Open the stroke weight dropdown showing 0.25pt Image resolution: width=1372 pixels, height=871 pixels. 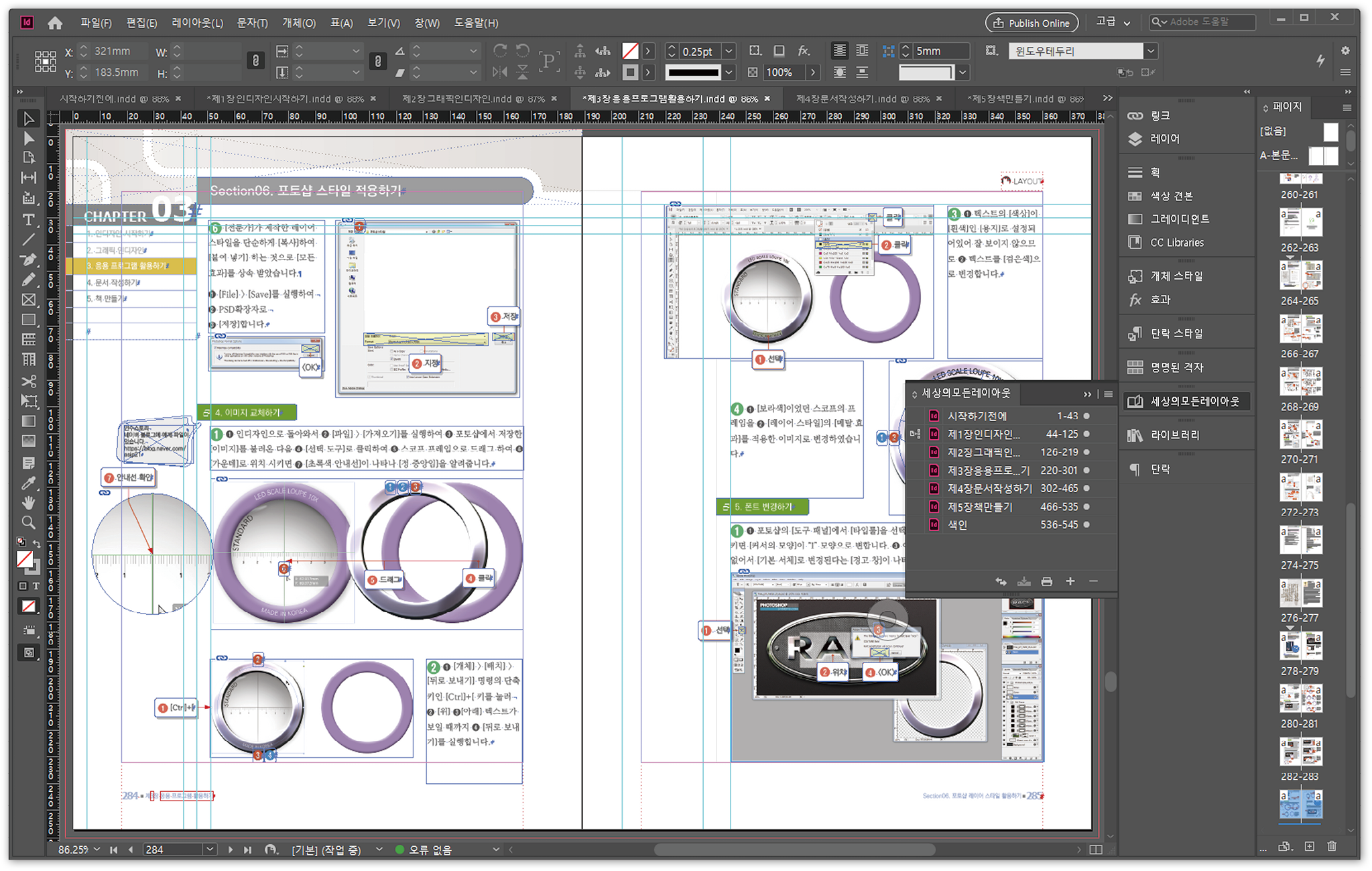pos(729,50)
